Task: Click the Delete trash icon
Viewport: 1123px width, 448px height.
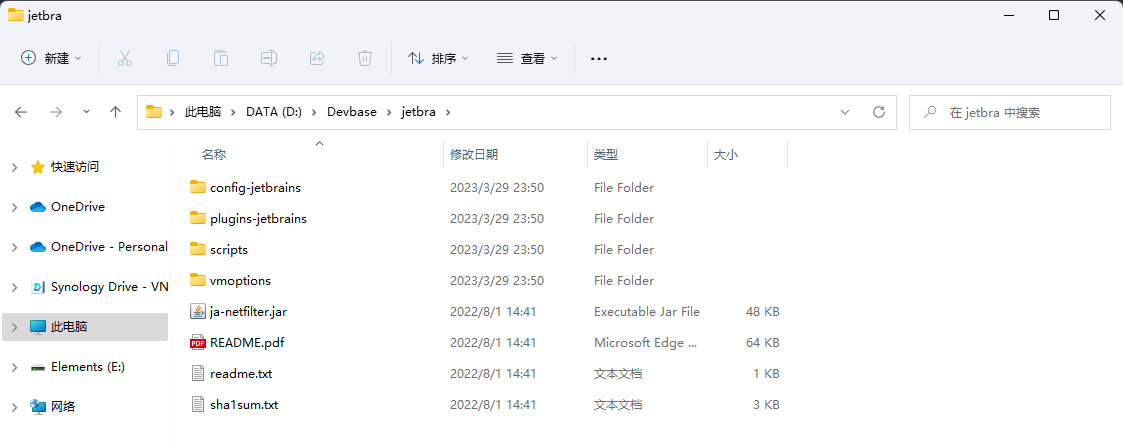Action: point(365,59)
